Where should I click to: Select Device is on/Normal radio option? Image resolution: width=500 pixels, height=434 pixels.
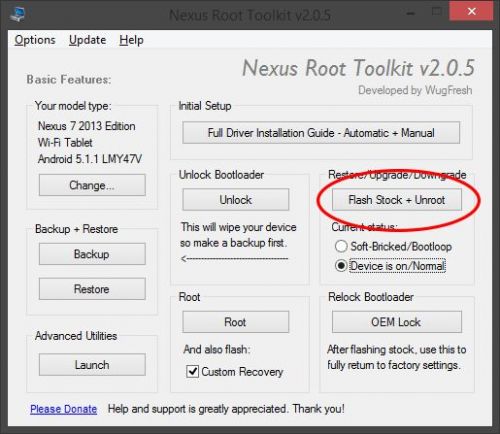390,266
